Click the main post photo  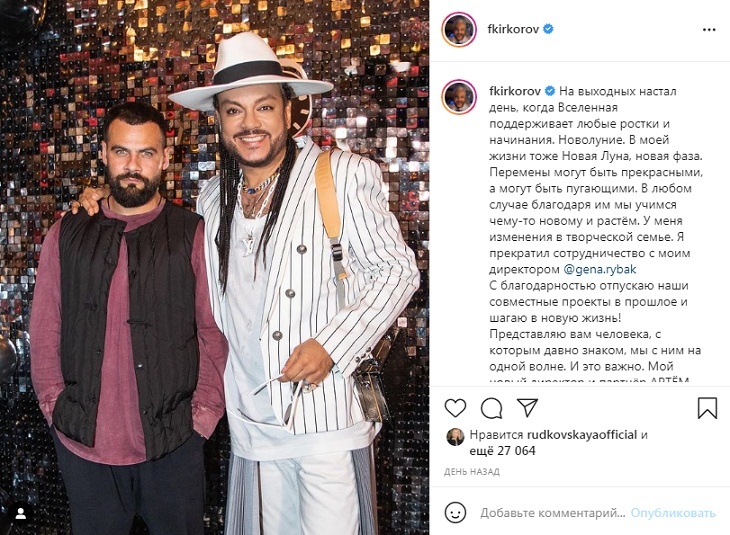[x=214, y=267]
